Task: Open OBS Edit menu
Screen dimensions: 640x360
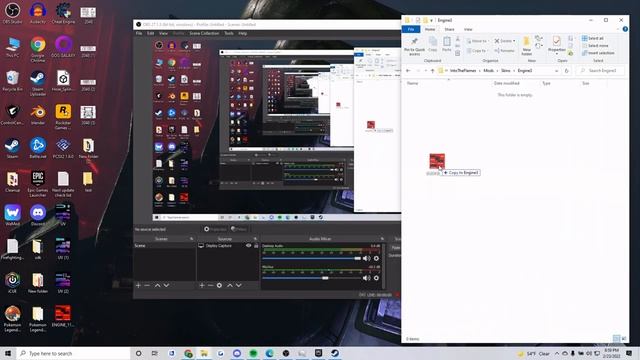Action: [x=151, y=33]
